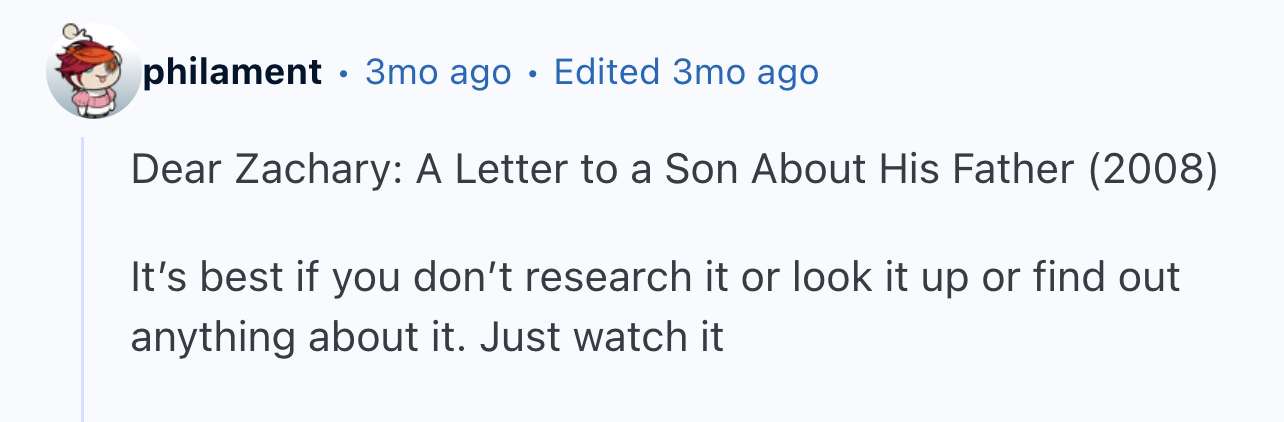1284x422 pixels.
Task: Click the sentence "Just watch it"
Action: coord(601,337)
